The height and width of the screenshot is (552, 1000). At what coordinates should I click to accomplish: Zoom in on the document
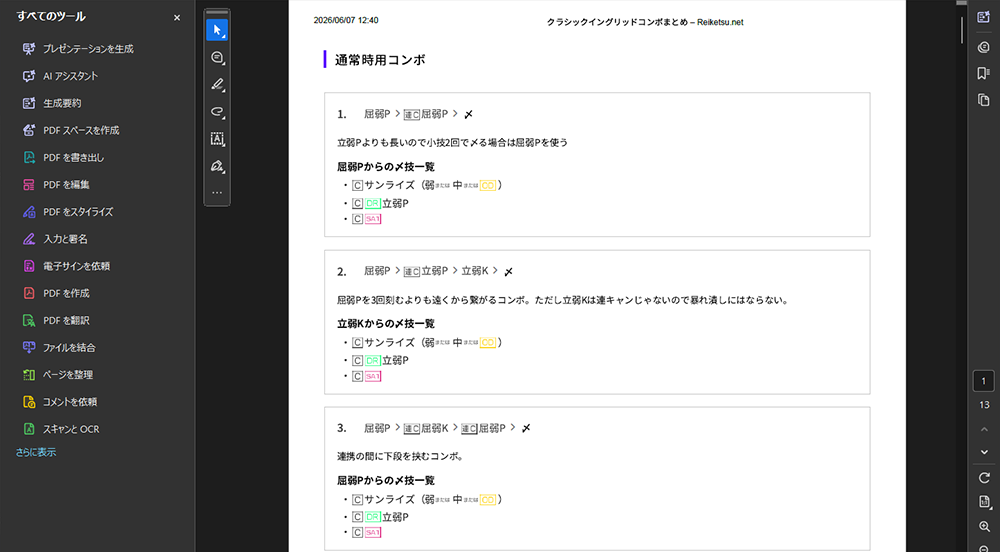[984, 527]
